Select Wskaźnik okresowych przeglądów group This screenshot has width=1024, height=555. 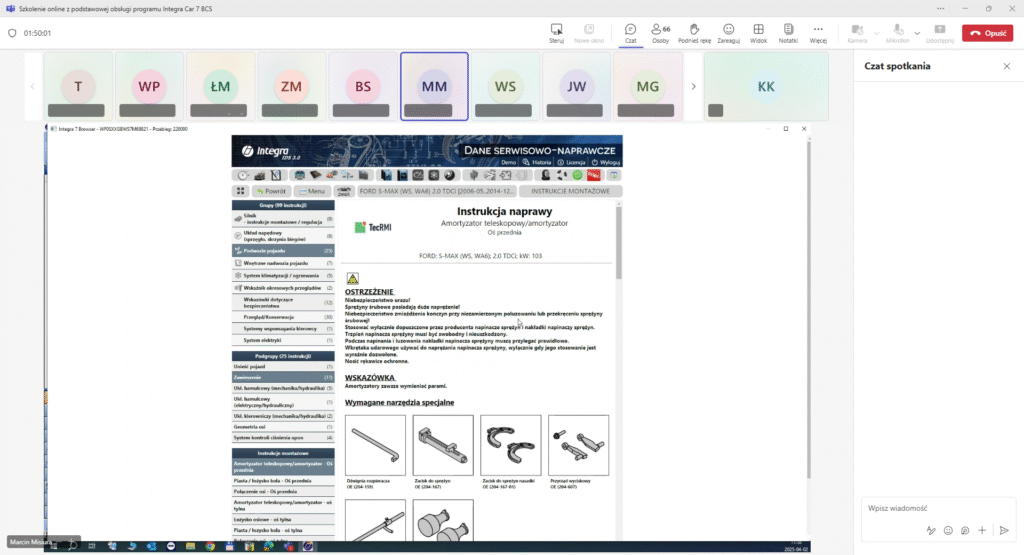[x=283, y=288]
